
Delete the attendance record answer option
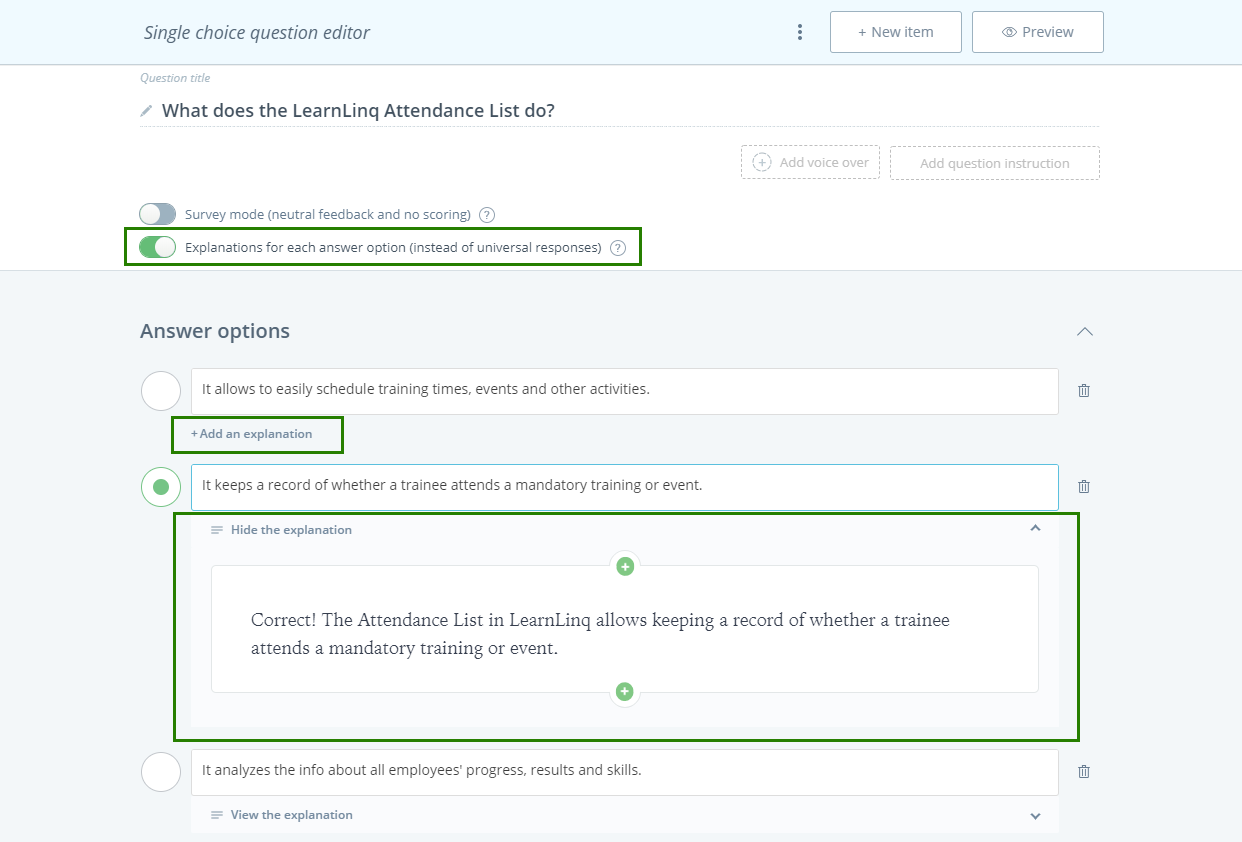[1084, 487]
